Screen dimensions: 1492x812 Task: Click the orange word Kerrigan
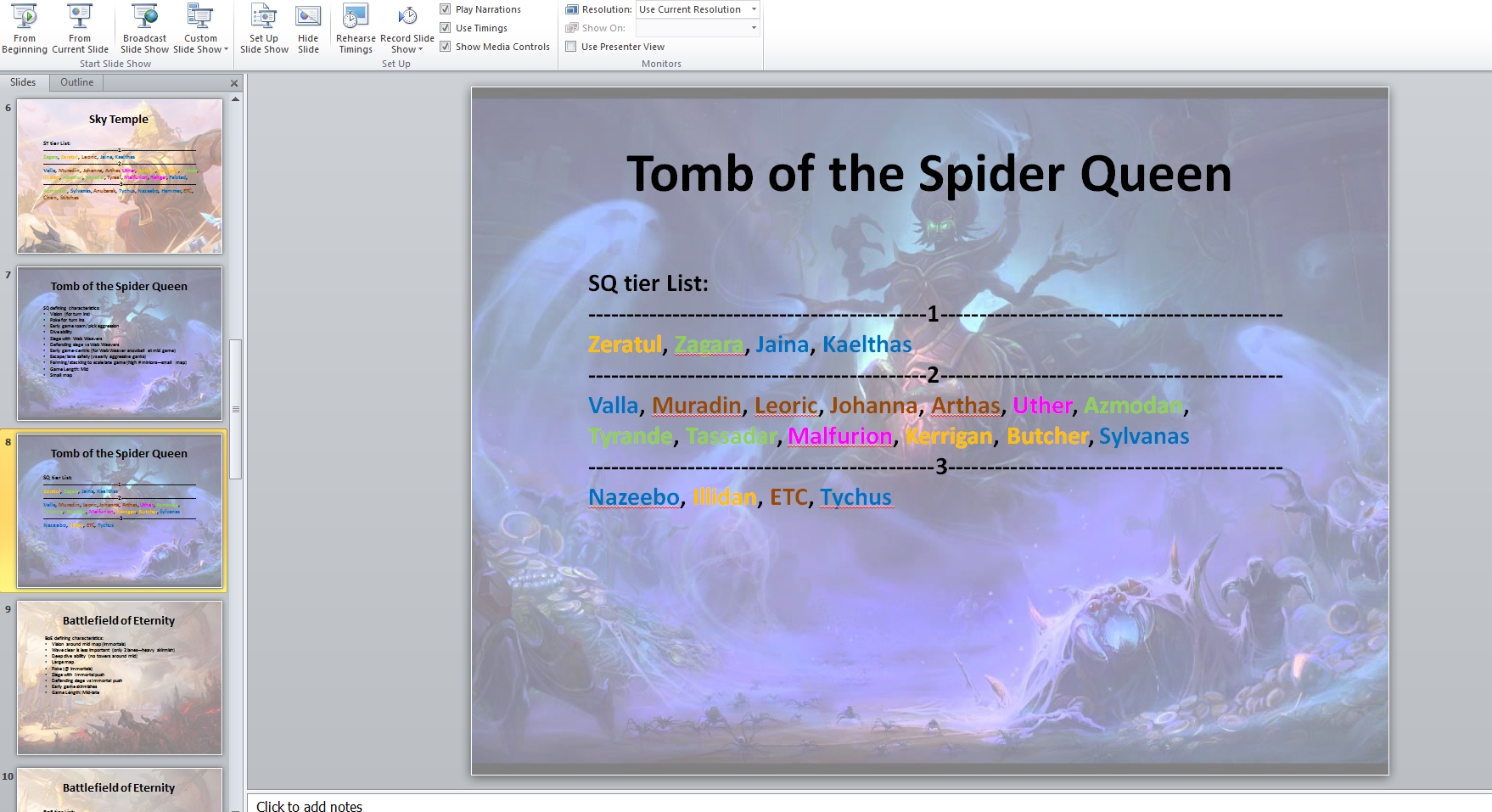coord(949,436)
